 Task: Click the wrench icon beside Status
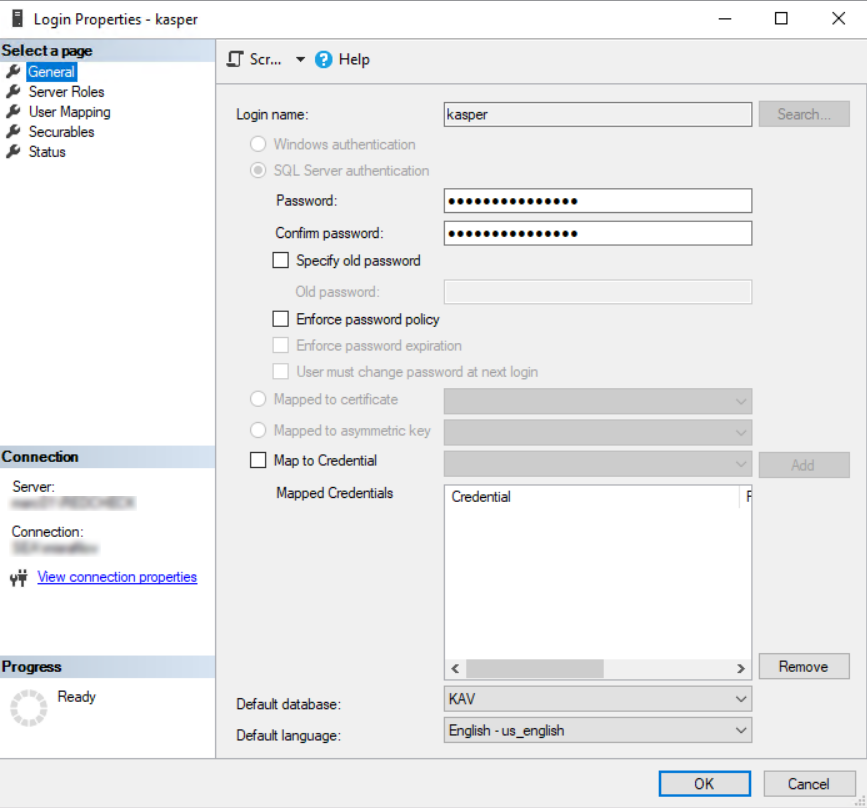point(12,151)
